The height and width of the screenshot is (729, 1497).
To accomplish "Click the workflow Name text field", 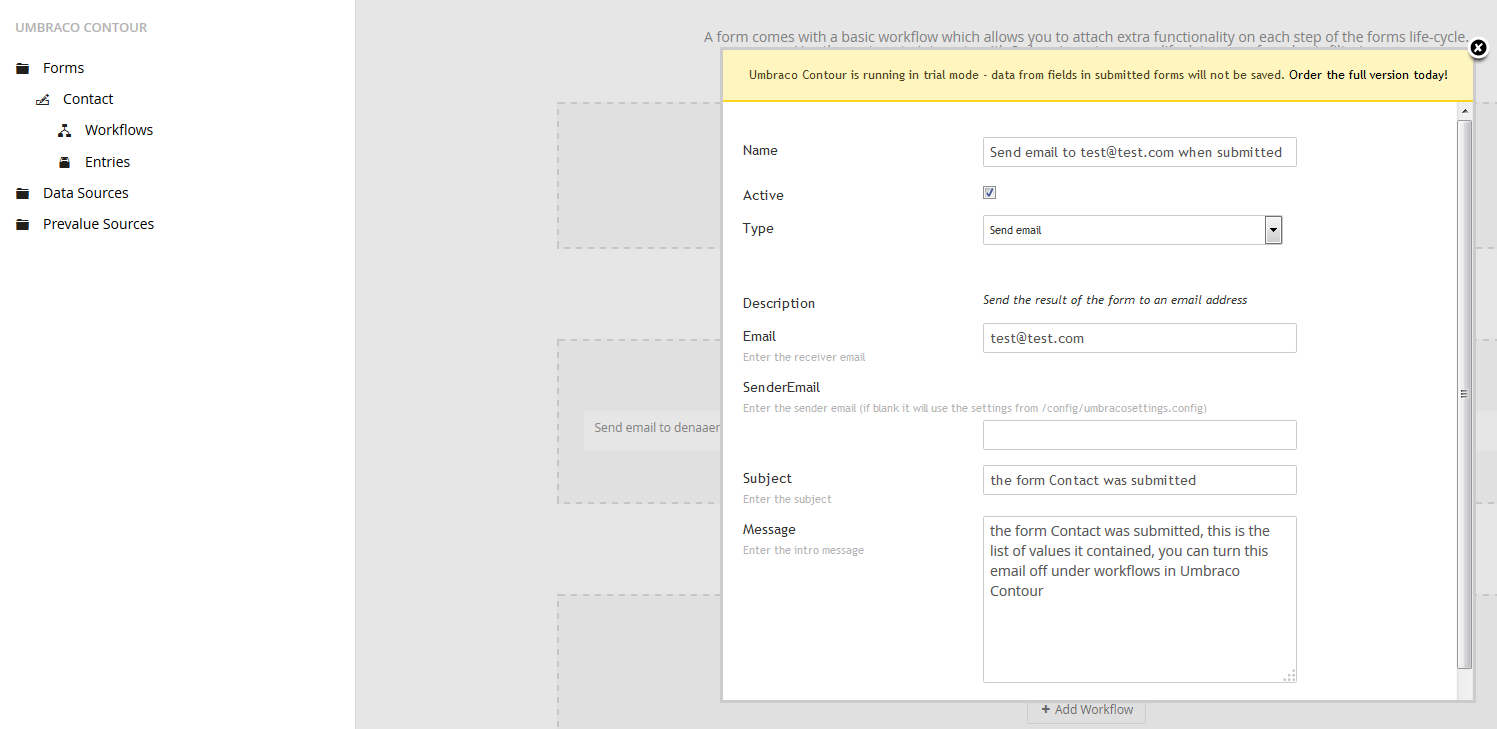I will click(1139, 153).
